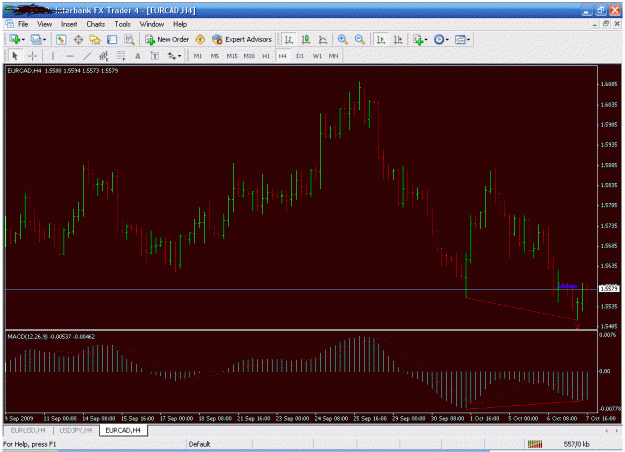The width and height of the screenshot is (625, 452).
Task: Click the Periods clock icon
Action: point(439,39)
